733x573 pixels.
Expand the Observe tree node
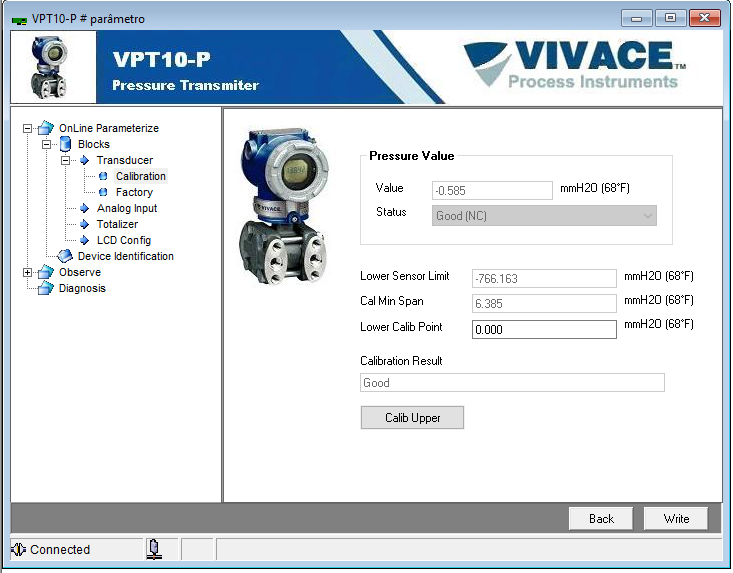click(x=28, y=272)
